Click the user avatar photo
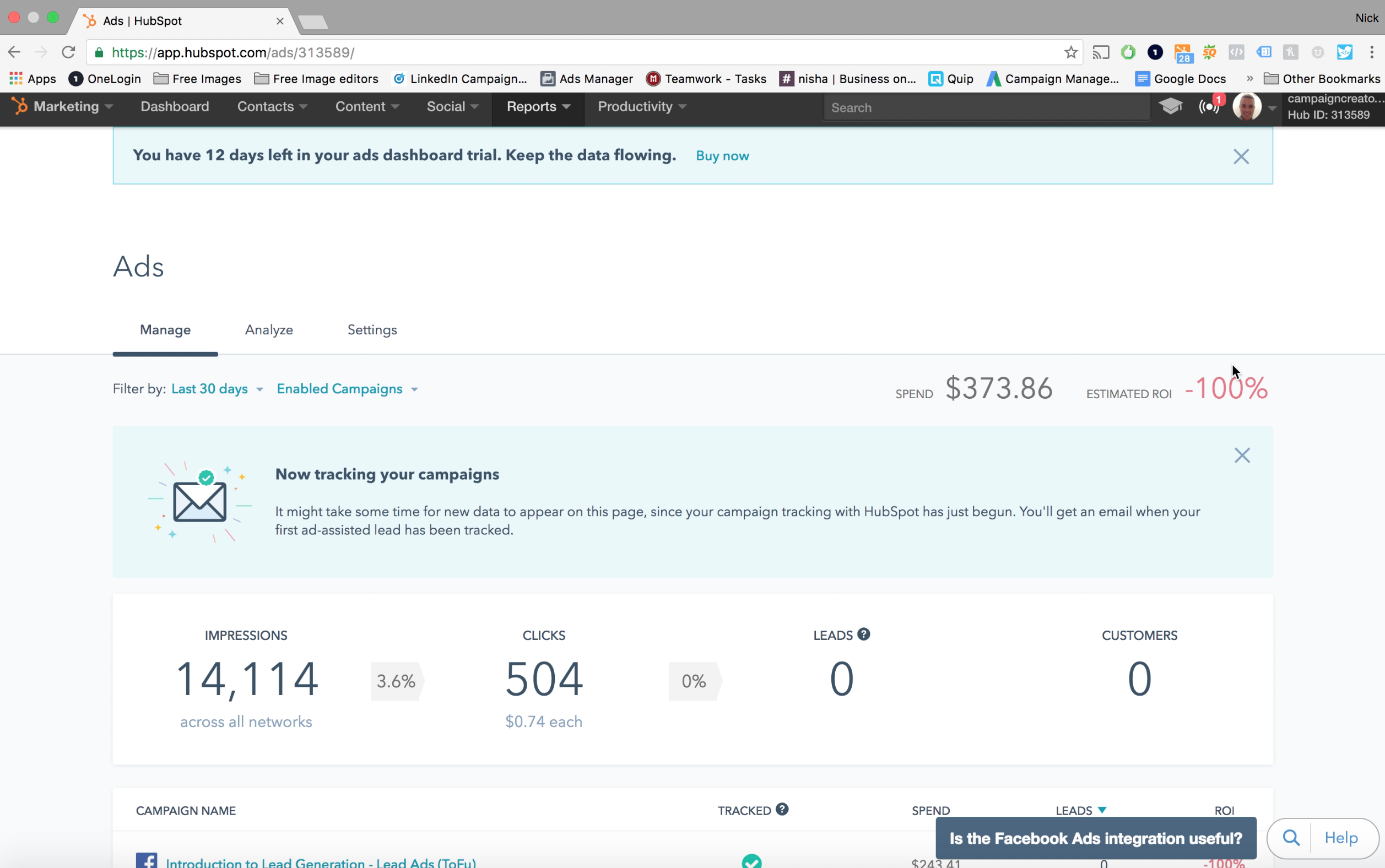 pyautogui.click(x=1246, y=107)
